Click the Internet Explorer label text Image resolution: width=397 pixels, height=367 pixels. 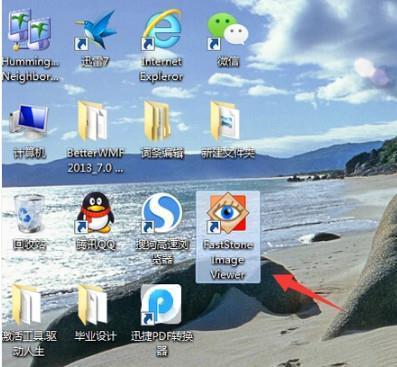[162, 69]
